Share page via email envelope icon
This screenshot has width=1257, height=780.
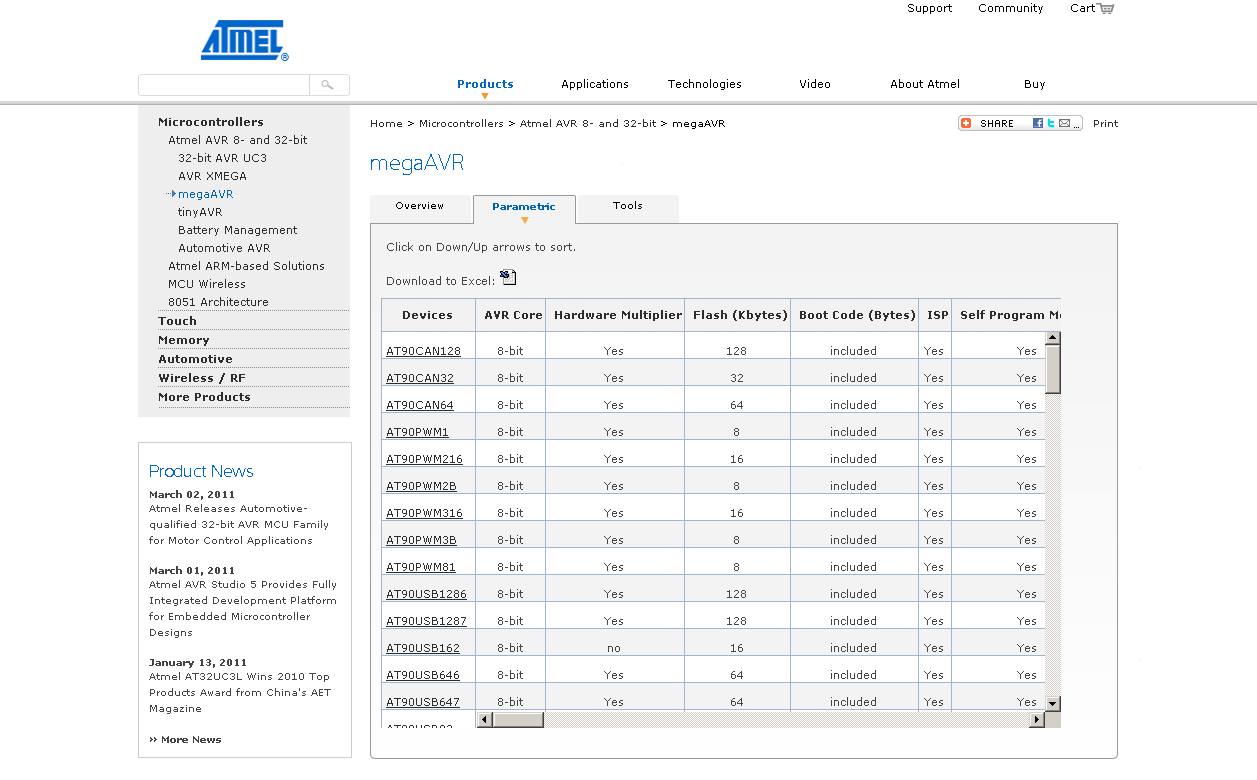(x=1064, y=124)
